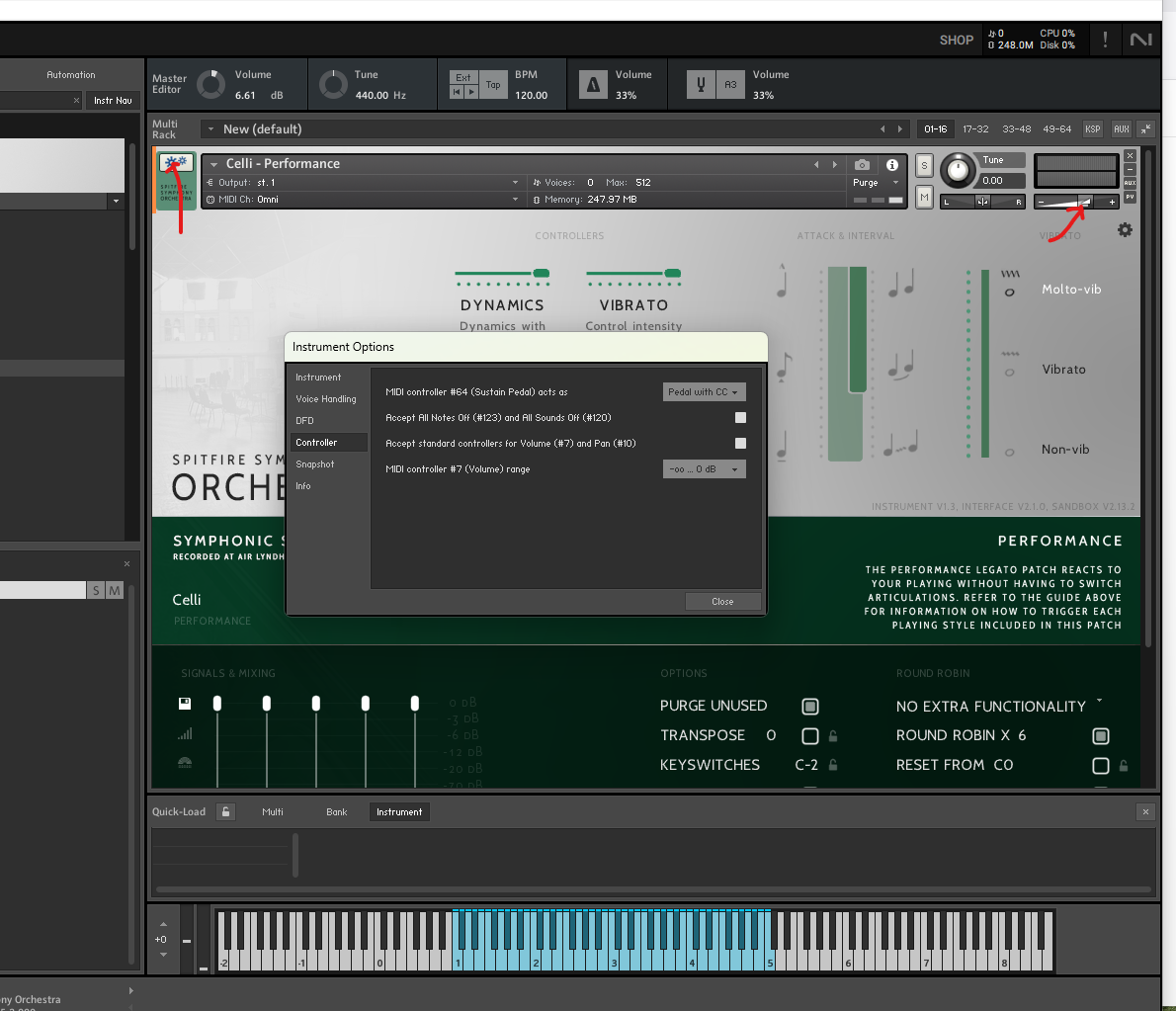Close the Instrument Options dialog

(722, 602)
